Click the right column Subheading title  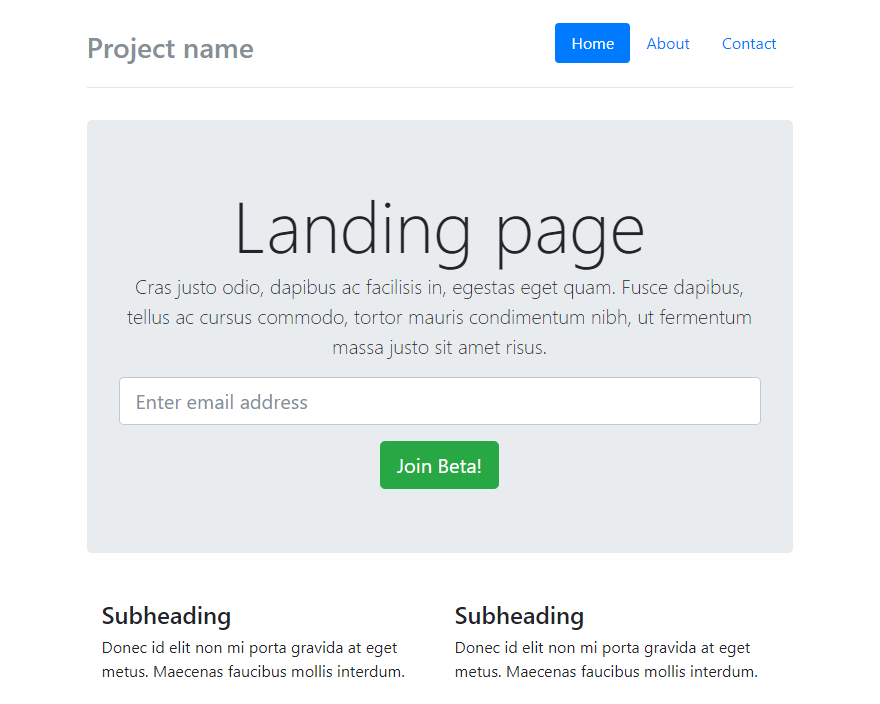click(x=519, y=616)
